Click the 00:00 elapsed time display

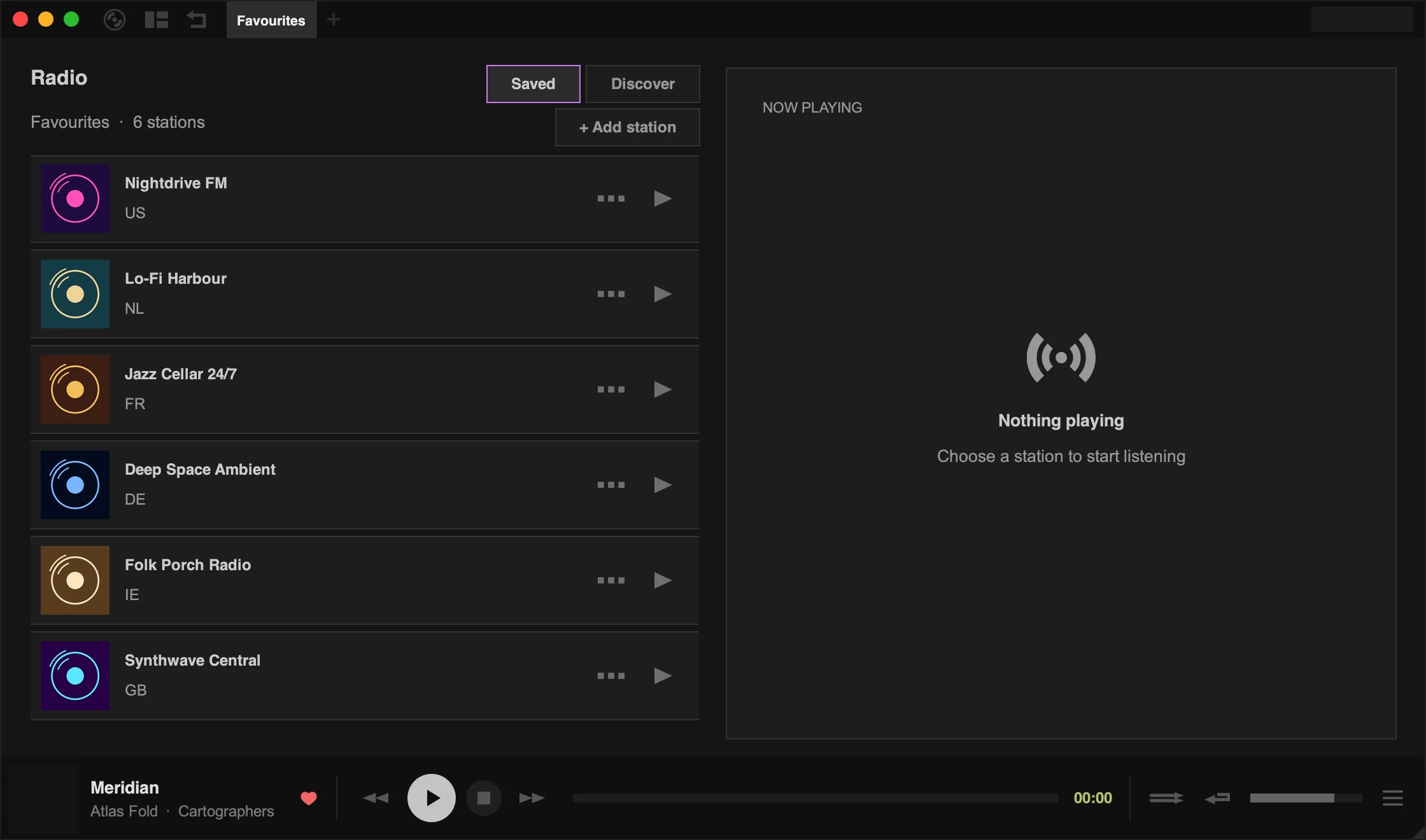1093,798
